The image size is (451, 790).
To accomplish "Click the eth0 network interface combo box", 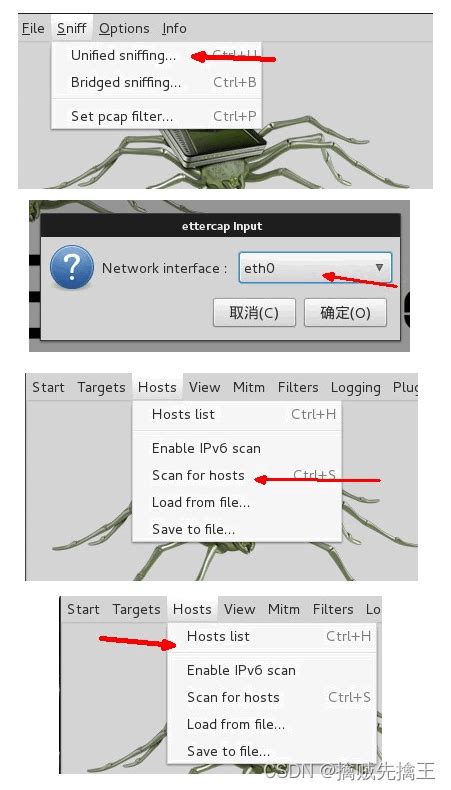I will coord(315,268).
